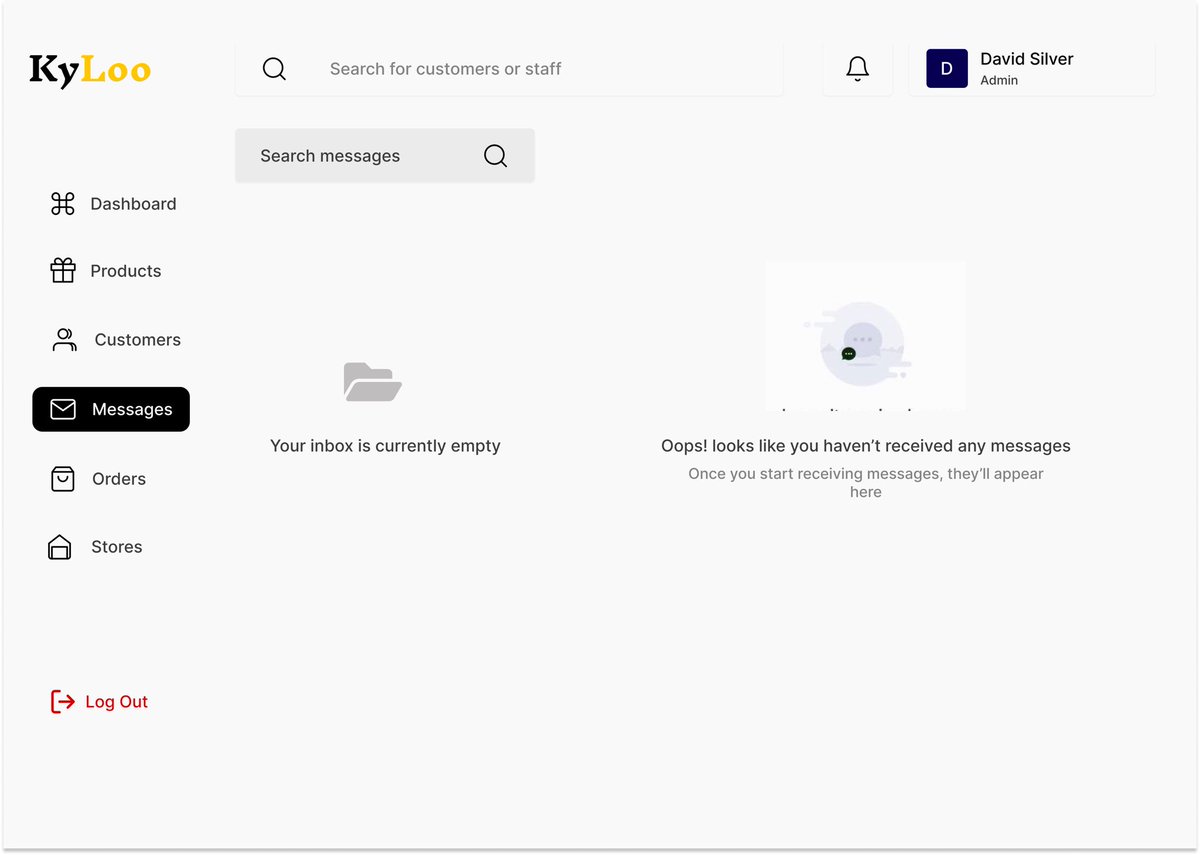1200x855 pixels.
Task: Focus the Search messages input field
Action: [x=385, y=156]
